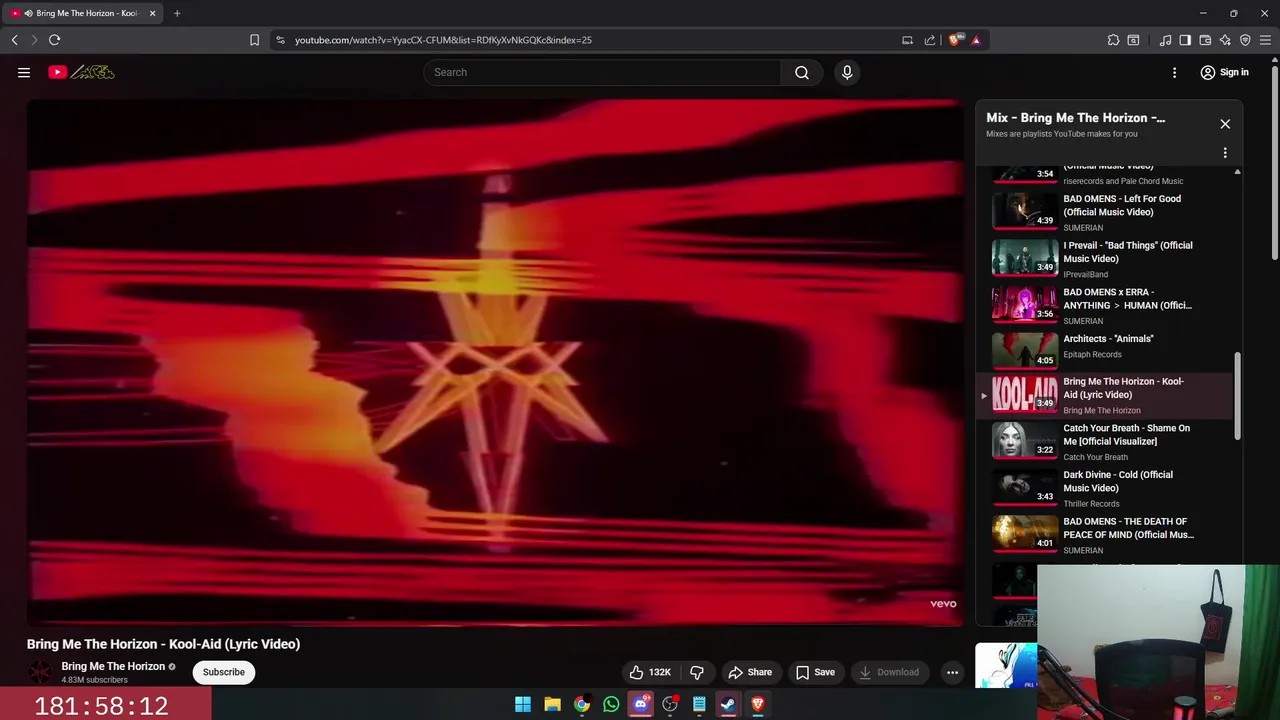Click Shame On Me thumbnail 3:22
This screenshot has width=1280, height=720.
pos(1024,440)
